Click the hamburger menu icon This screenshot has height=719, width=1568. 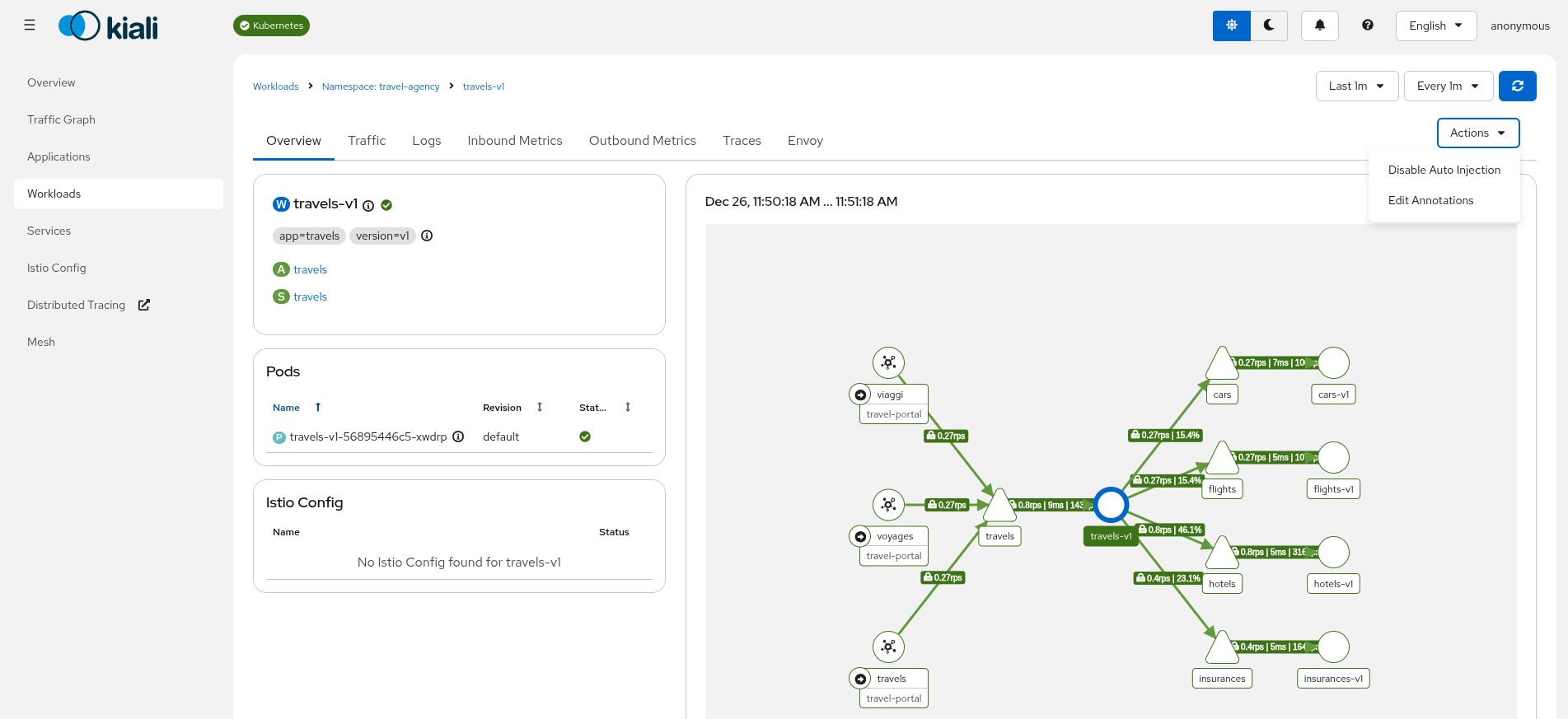30,26
